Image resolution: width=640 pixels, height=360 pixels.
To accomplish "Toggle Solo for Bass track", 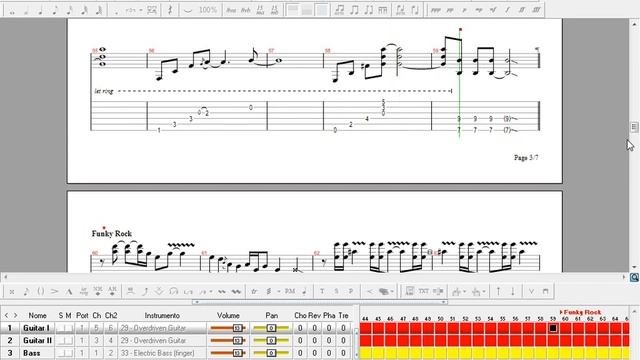I will coord(61,353).
